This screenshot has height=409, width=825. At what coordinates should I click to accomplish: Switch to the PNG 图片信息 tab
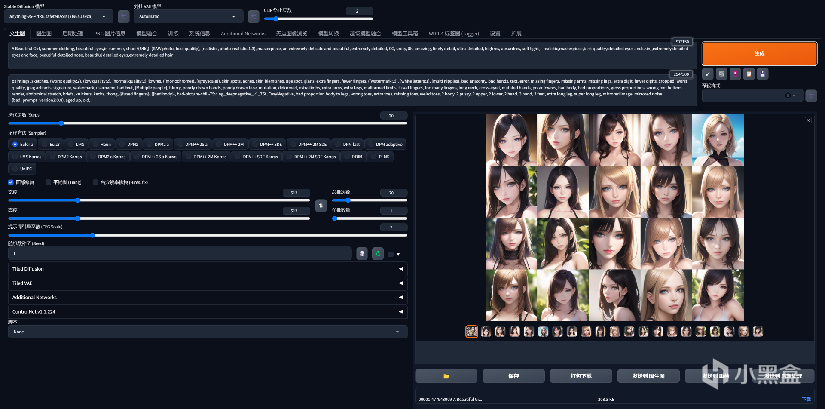[x=110, y=33]
